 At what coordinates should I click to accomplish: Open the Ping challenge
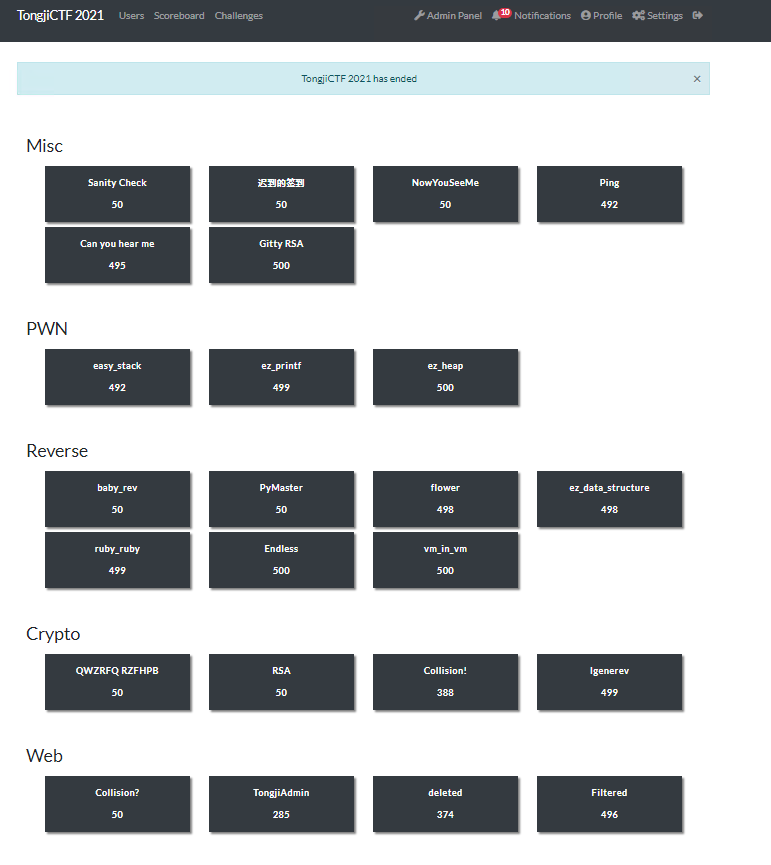(x=609, y=194)
